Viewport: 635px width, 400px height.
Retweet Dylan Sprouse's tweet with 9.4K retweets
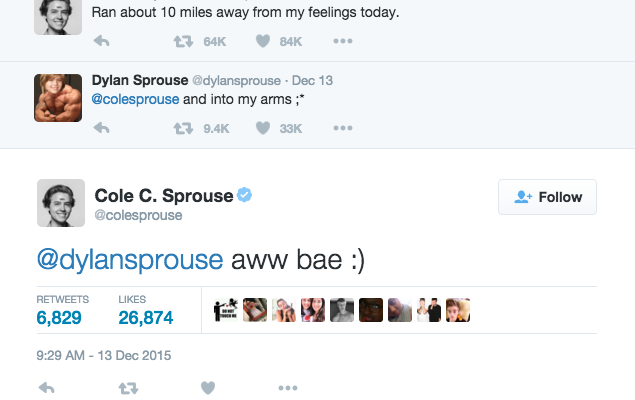pos(183,128)
